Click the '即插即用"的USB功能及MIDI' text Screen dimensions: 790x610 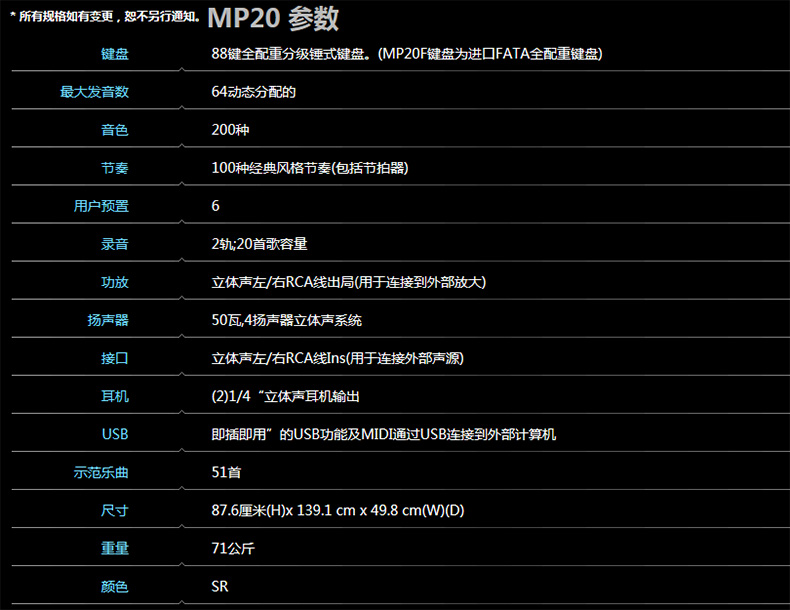point(300,434)
